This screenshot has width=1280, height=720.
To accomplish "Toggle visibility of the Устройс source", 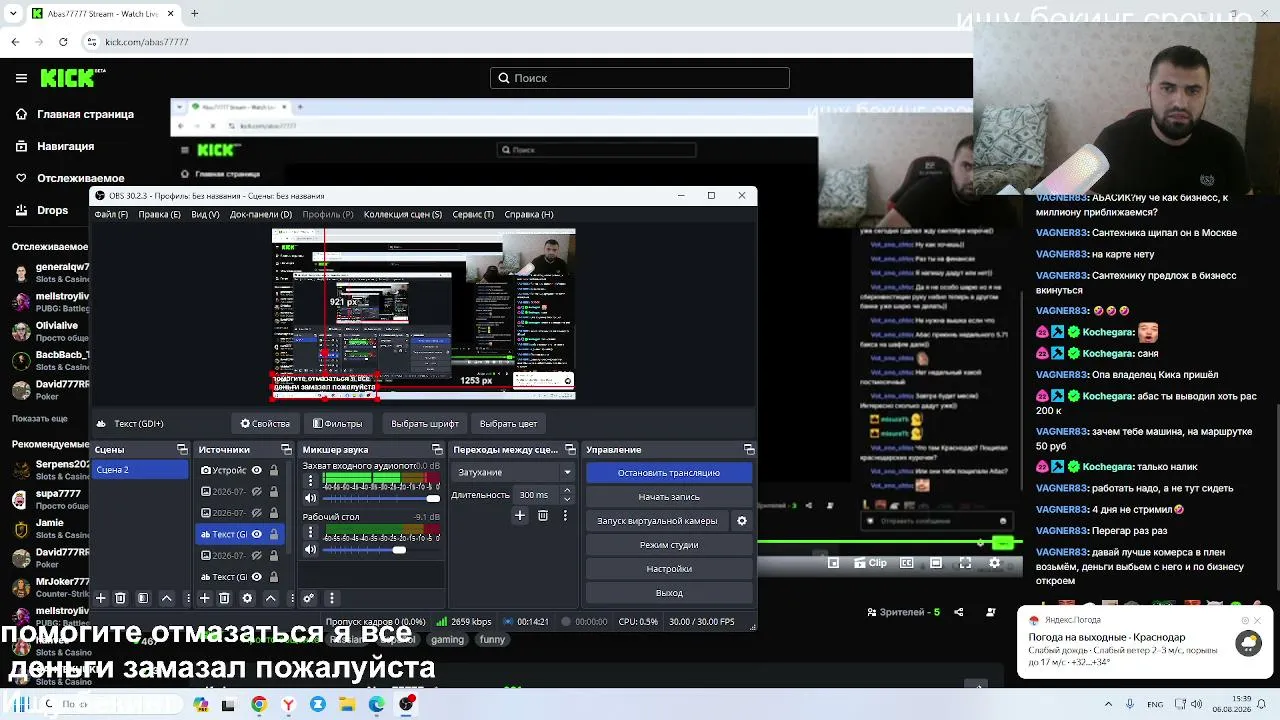I will tap(257, 470).
